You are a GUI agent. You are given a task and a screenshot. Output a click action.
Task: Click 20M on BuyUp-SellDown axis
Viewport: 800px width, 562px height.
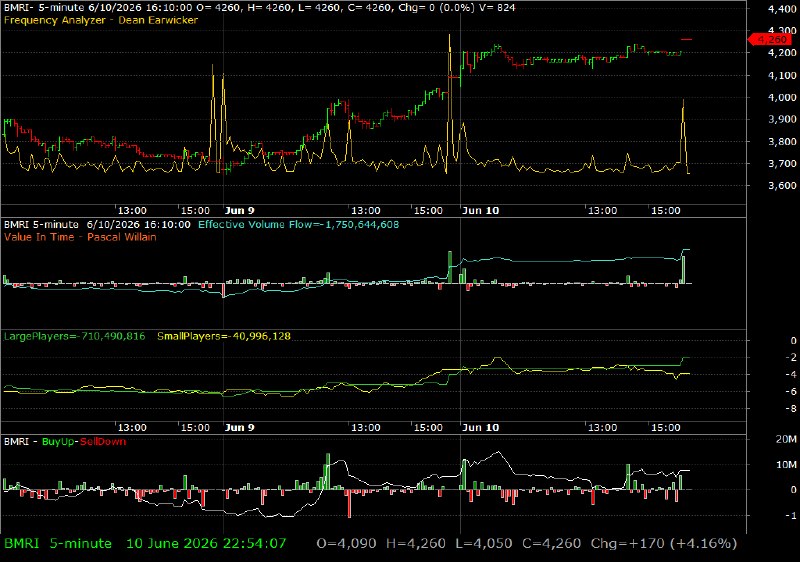click(786, 440)
